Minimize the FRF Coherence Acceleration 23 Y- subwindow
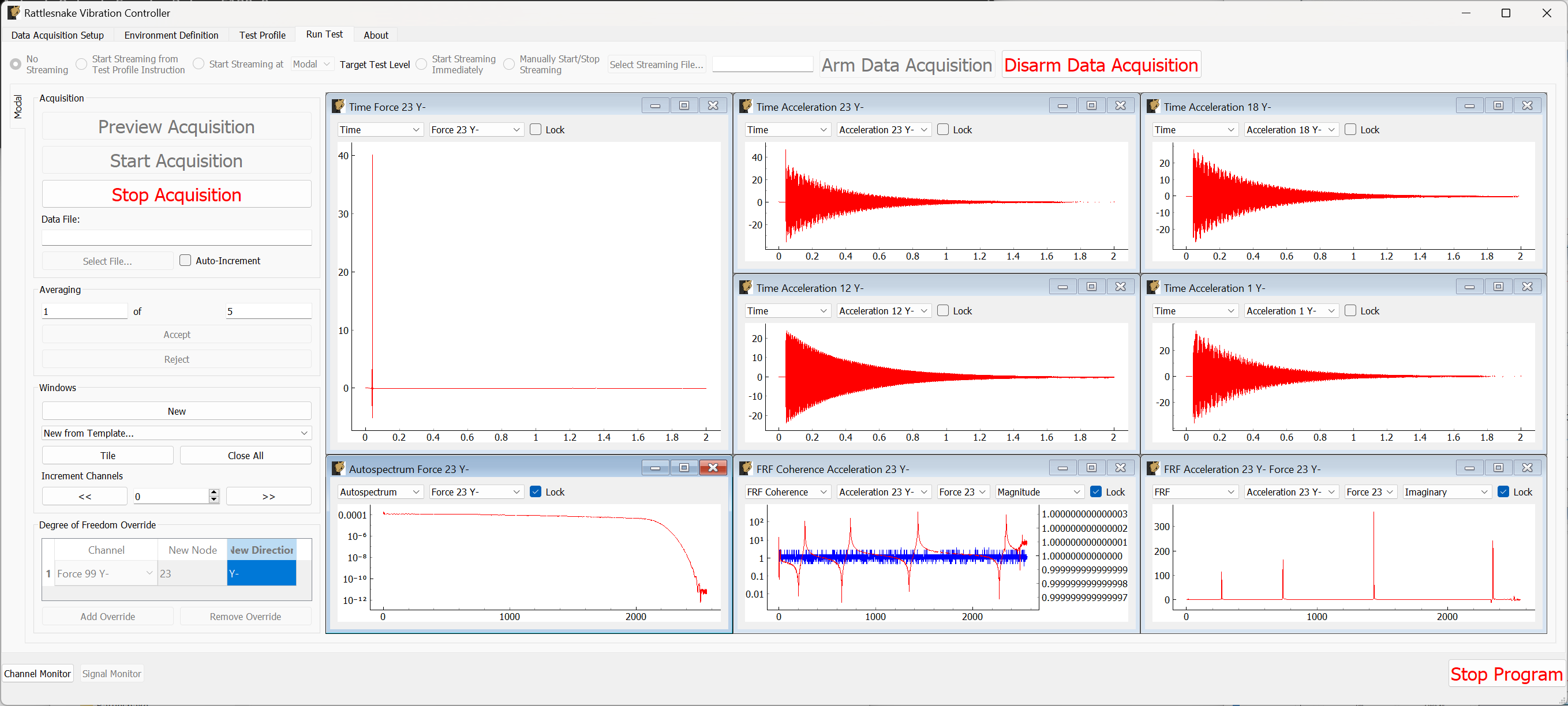This screenshot has width=1568, height=706. [1063, 467]
